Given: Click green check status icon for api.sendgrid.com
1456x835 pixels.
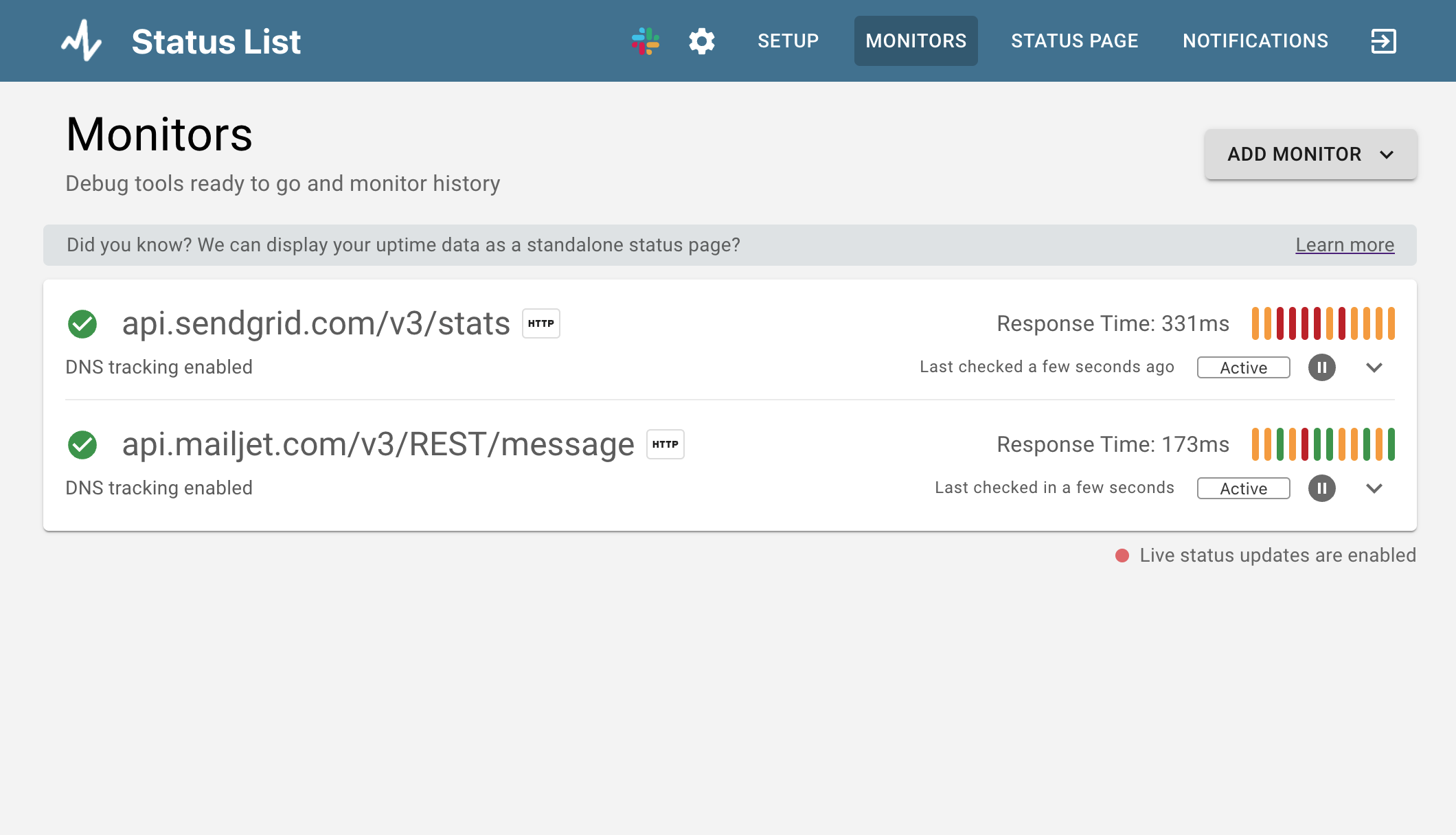Looking at the screenshot, I should click(82, 324).
